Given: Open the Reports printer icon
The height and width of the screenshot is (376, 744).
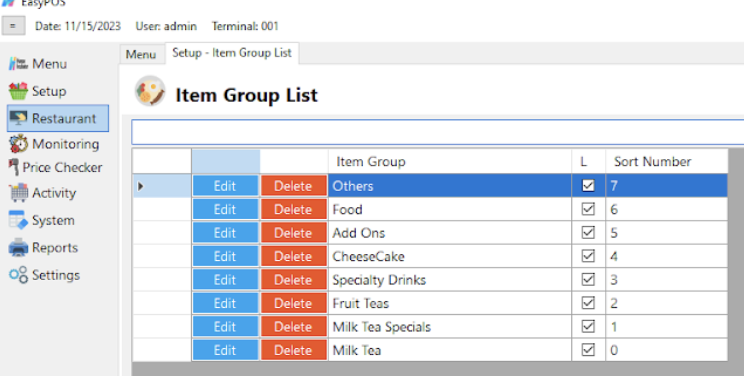Looking at the screenshot, I should 19,247.
